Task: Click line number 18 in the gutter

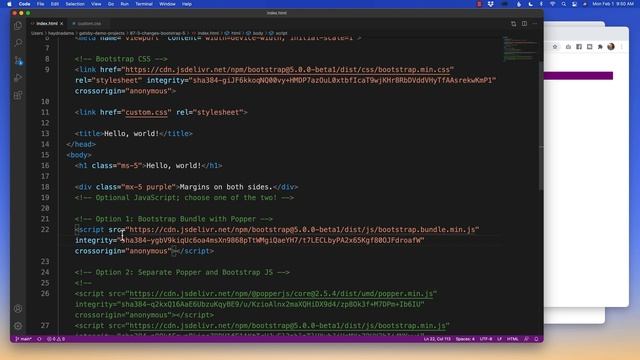Action: [45, 187]
